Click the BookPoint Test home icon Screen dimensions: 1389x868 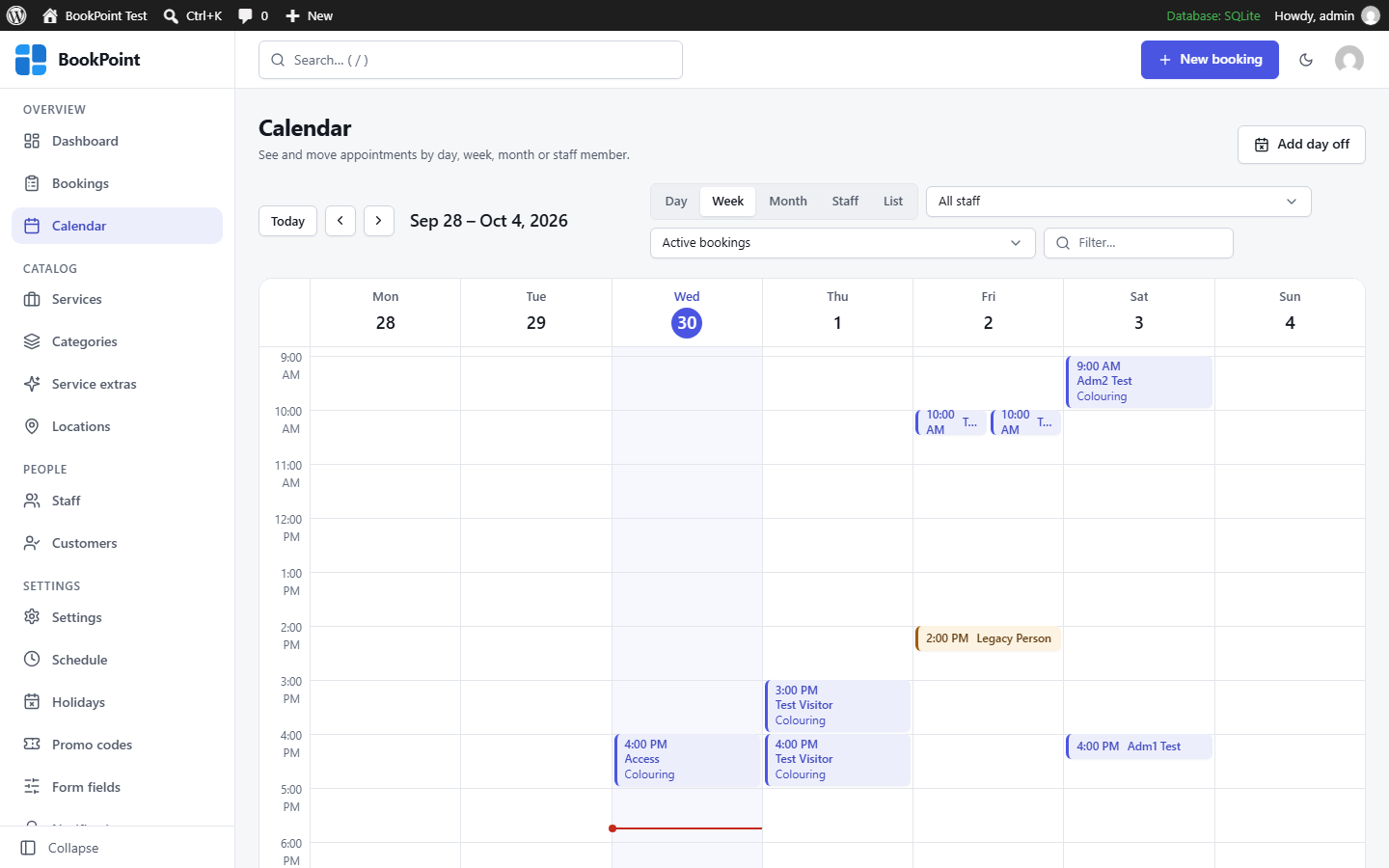tap(50, 15)
